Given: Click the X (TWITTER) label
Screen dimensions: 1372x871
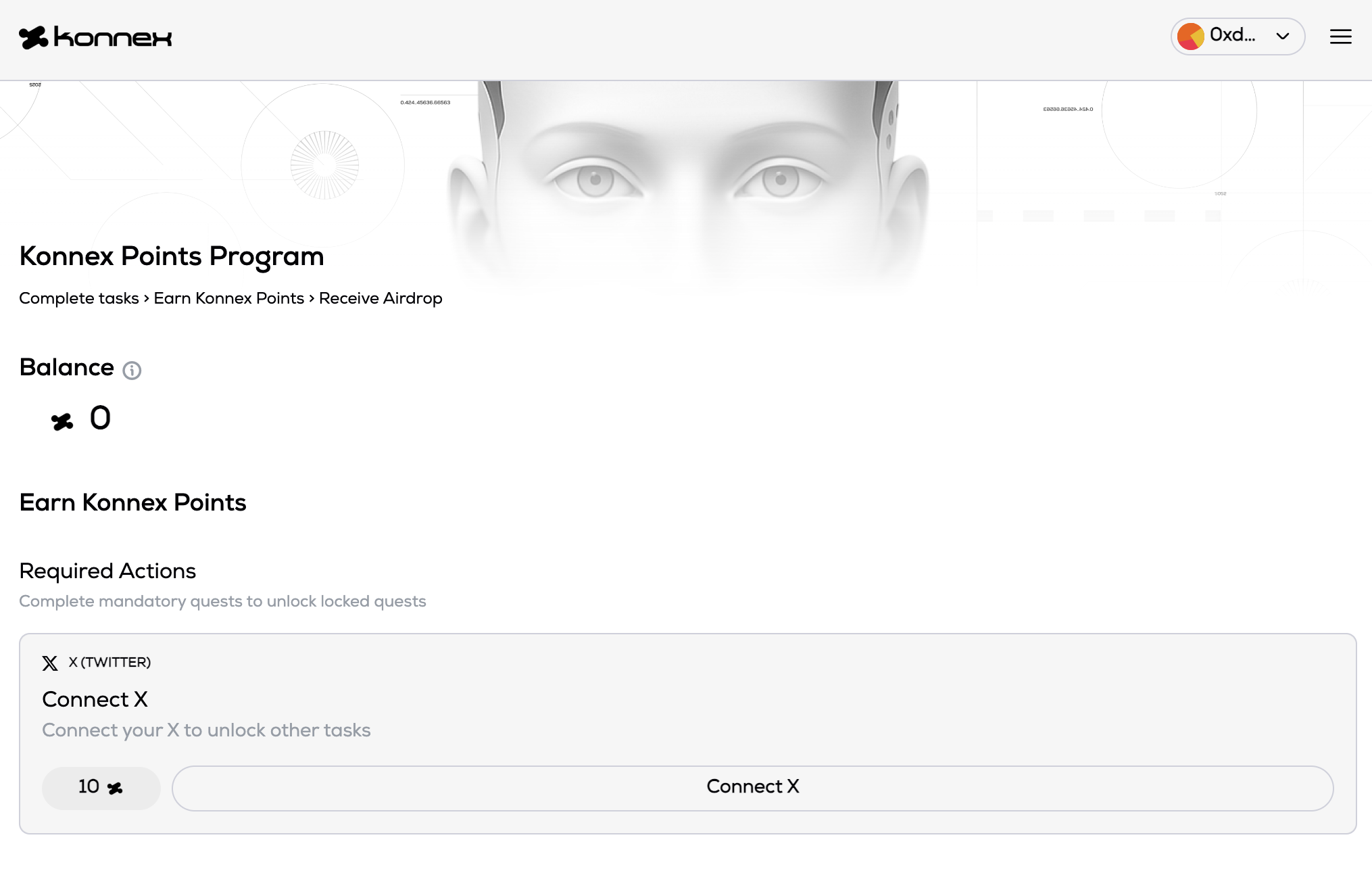Looking at the screenshot, I should pos(110,663).
